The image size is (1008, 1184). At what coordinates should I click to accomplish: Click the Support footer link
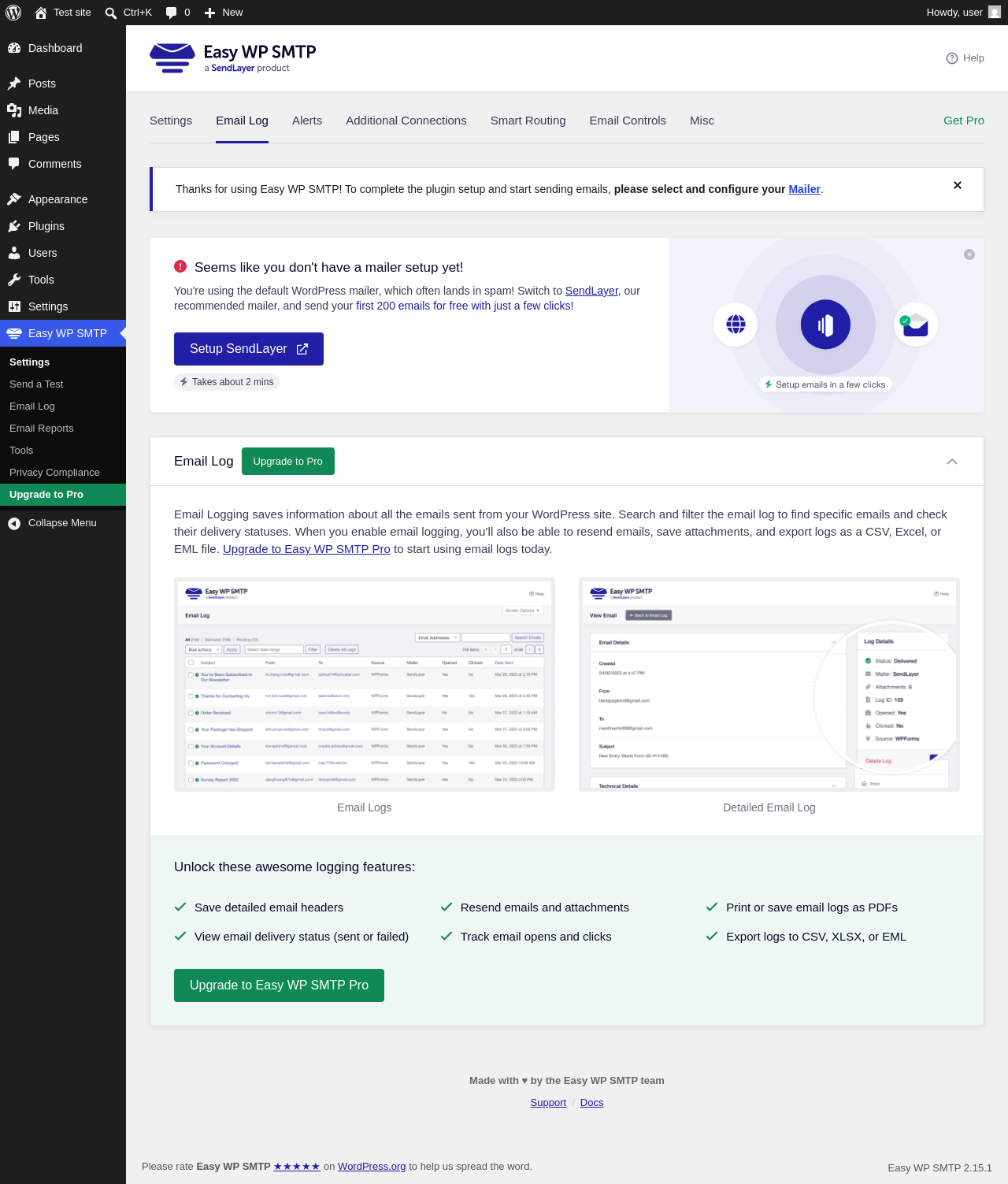click(548, 1103)
